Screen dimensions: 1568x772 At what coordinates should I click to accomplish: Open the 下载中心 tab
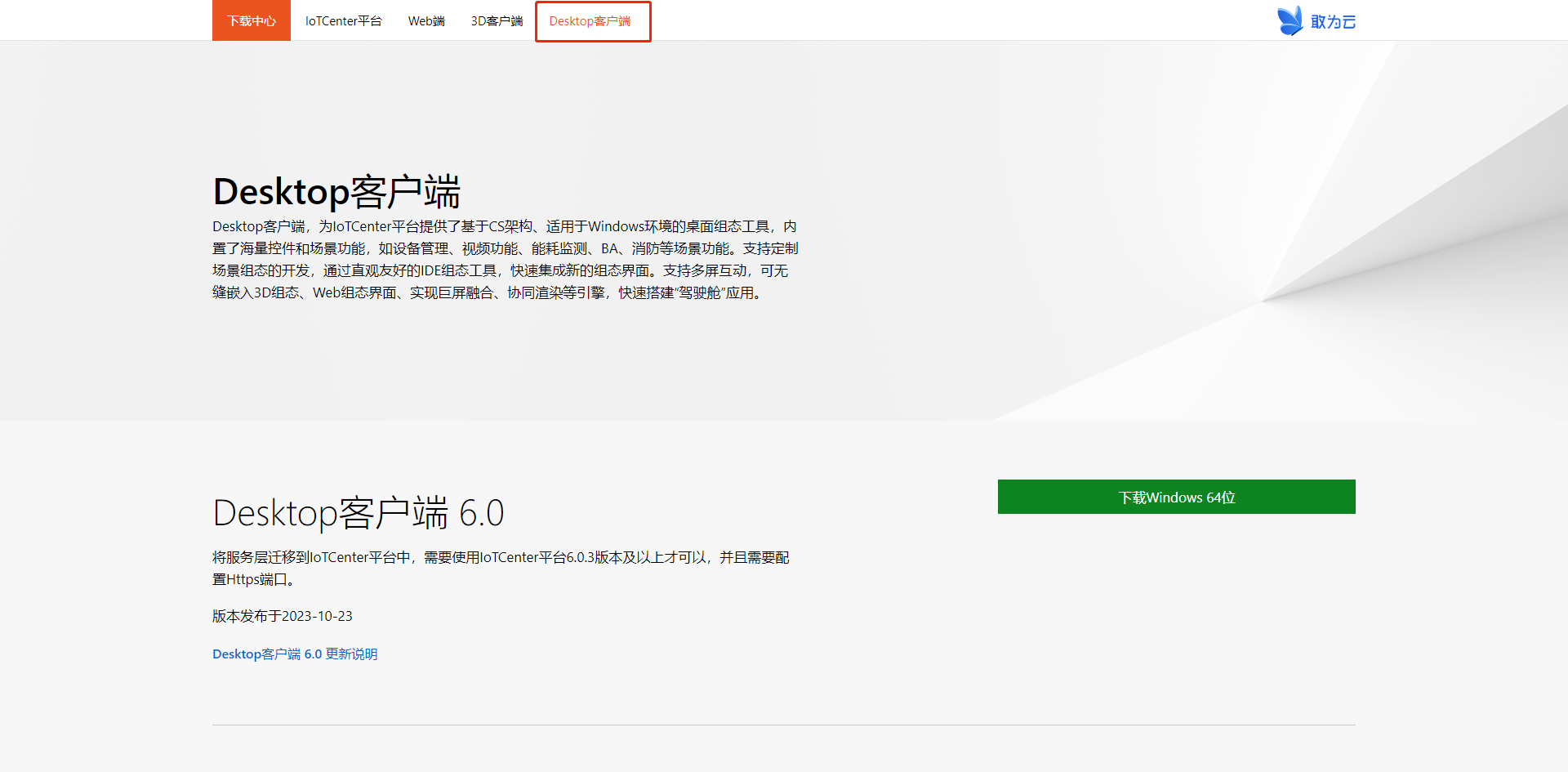[252, 20]
